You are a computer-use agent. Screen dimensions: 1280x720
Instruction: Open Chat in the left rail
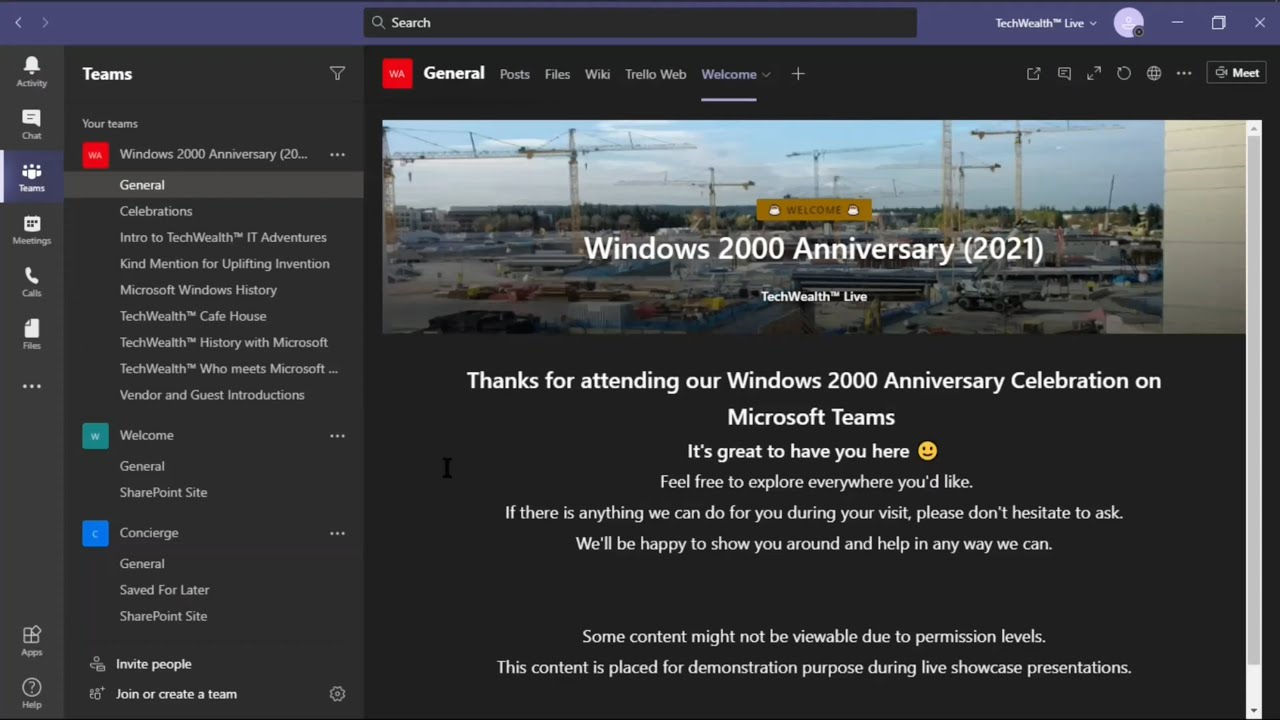coord(31,124)
